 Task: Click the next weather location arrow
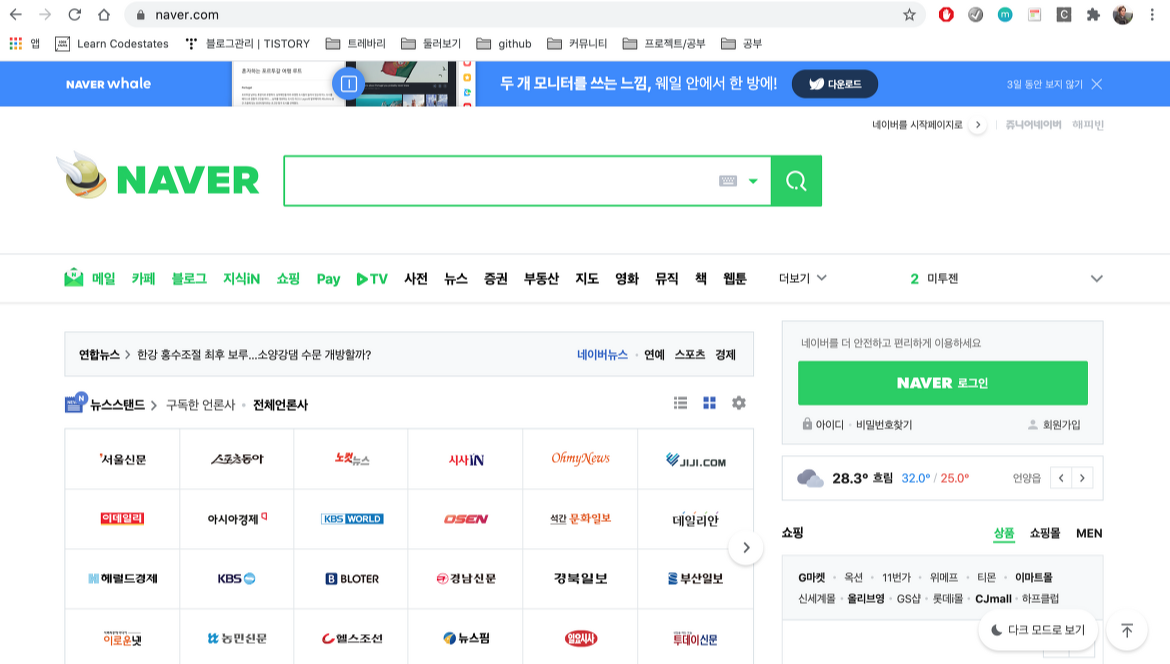click(x=1082, y=478)
